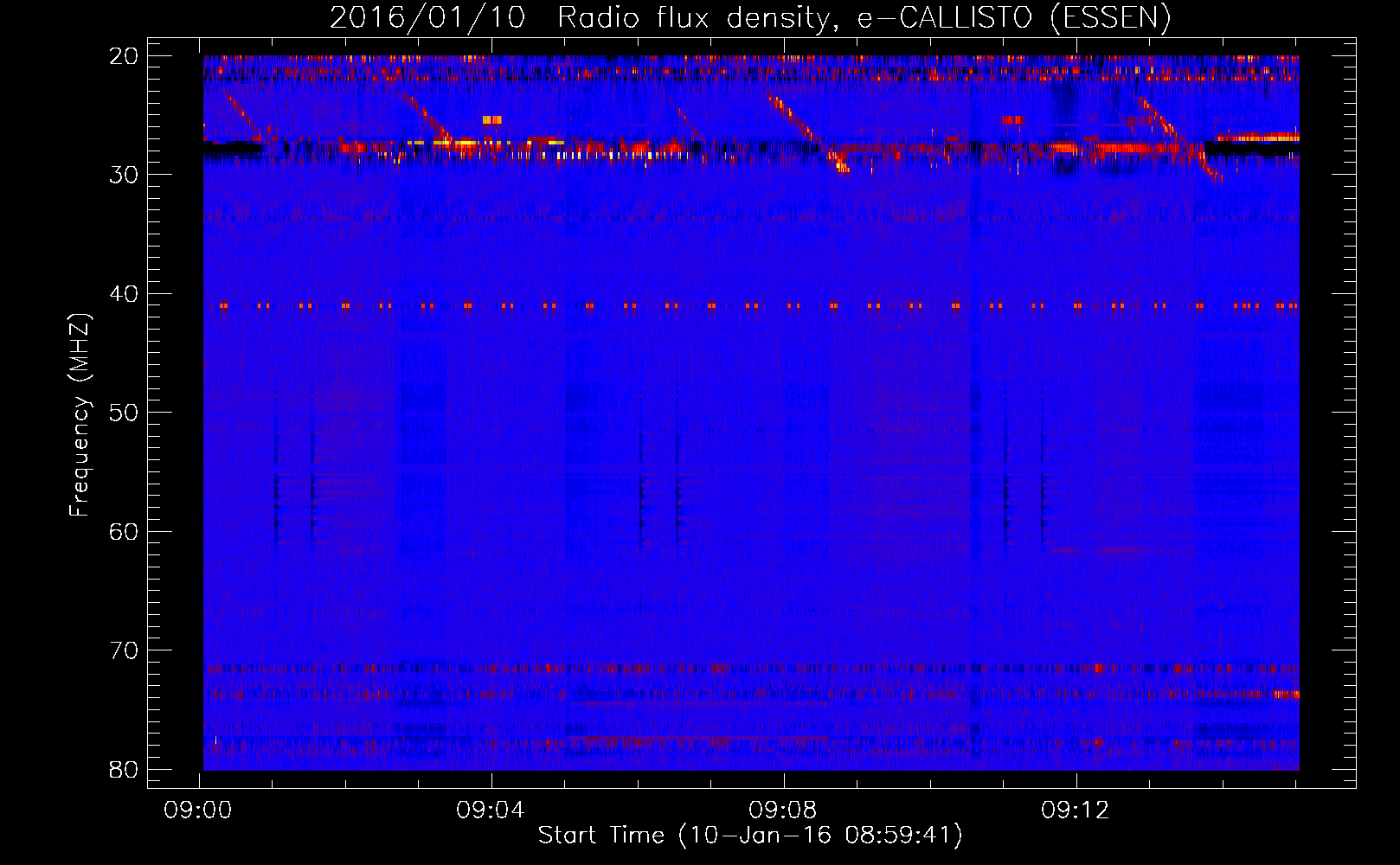Click the '09:12' time tick label
This screenshot has width=1400, height=865.
click(1076, 811)
